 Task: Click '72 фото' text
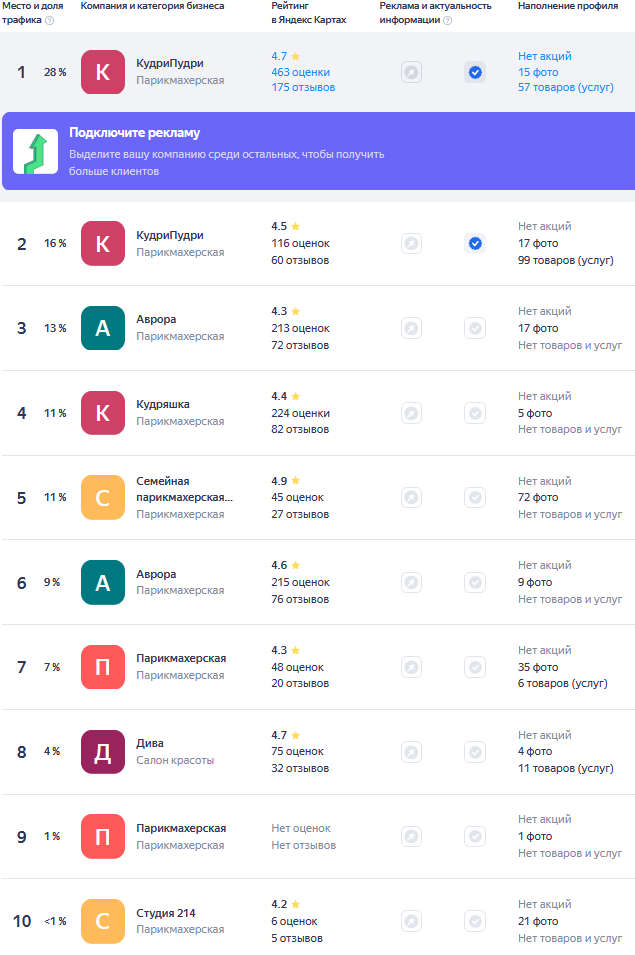tap(538, 497)
